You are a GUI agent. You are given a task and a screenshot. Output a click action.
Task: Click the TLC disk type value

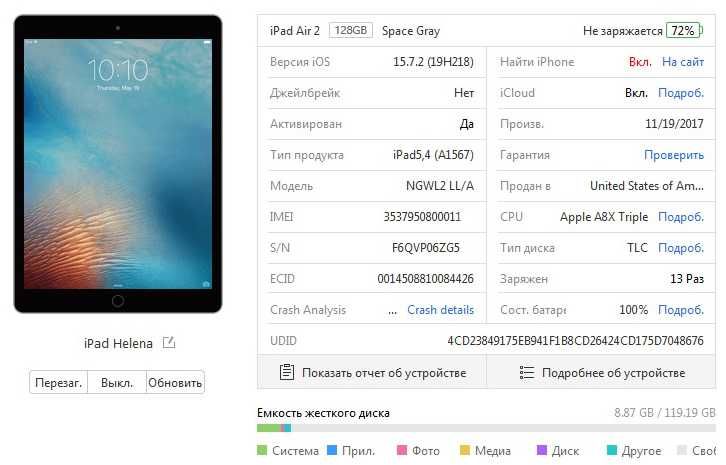[637, 248]
